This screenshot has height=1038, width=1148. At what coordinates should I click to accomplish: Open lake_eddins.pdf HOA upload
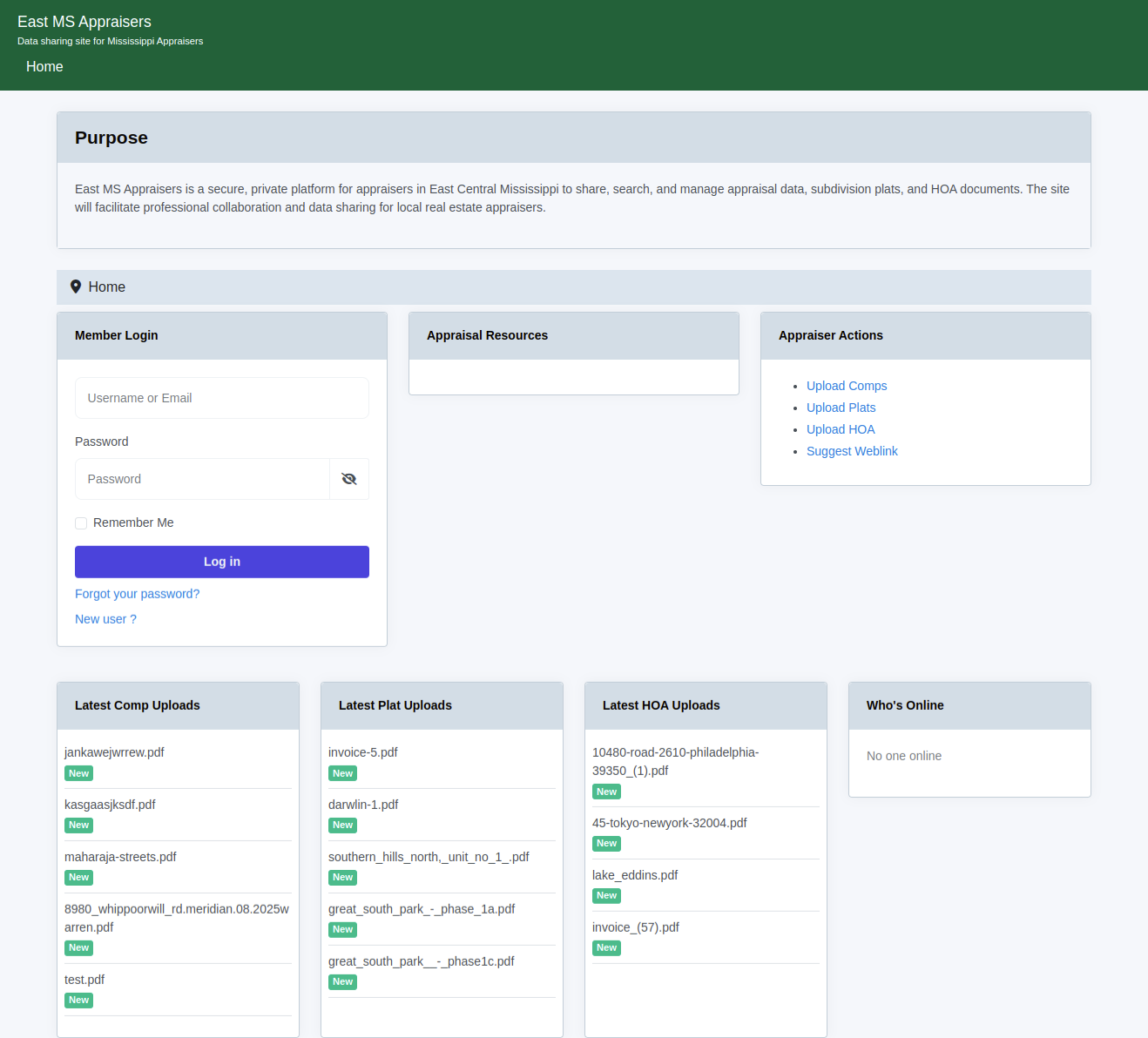tap(635, 875)
